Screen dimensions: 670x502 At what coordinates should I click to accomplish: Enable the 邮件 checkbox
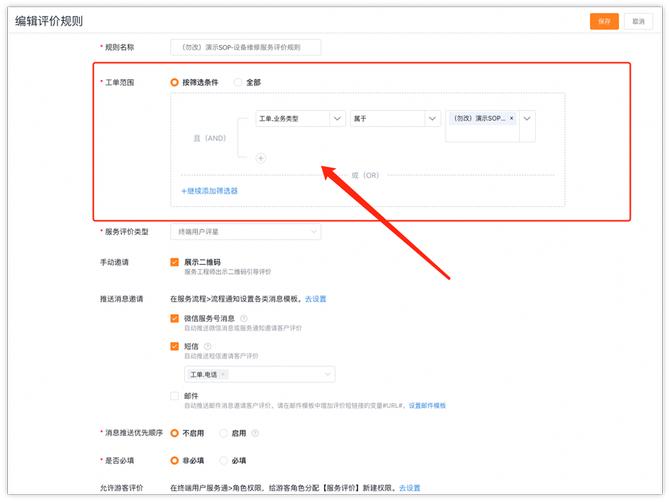click(x=175, y=396)
